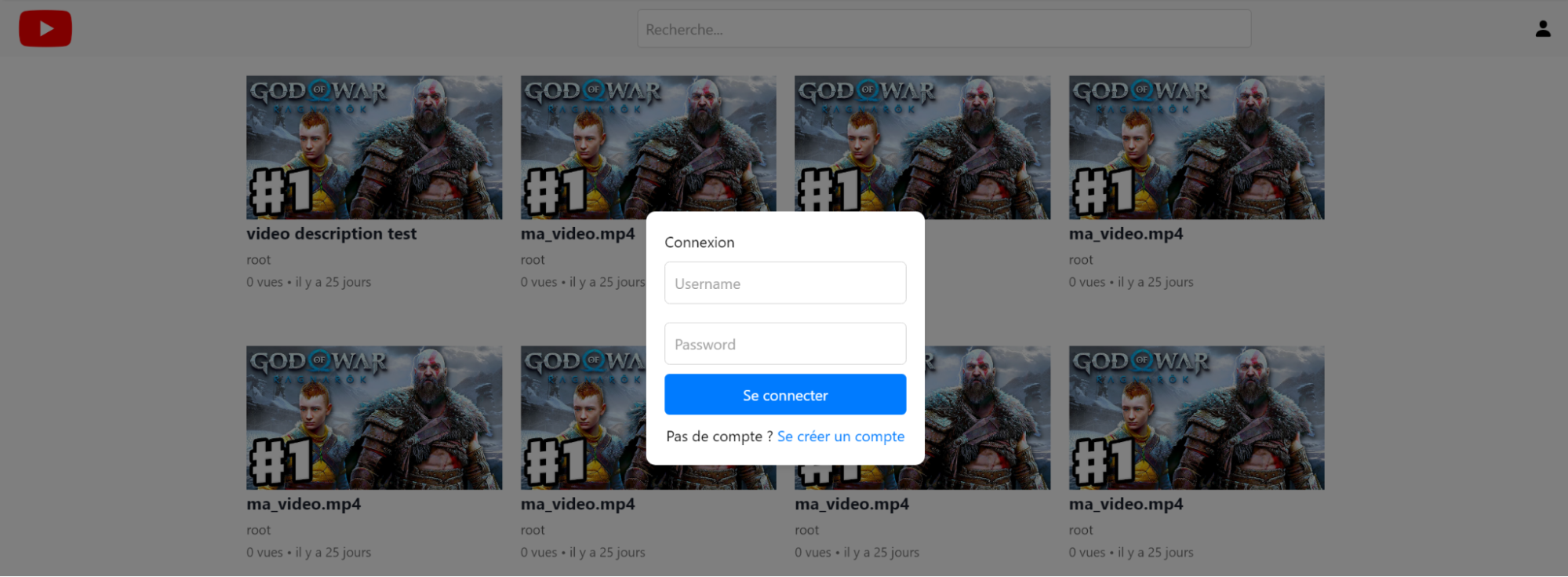The image size is (1568, 577).
Task: Click ma_video.mp4 title of bottom row's third video
Action: [851, 504]
